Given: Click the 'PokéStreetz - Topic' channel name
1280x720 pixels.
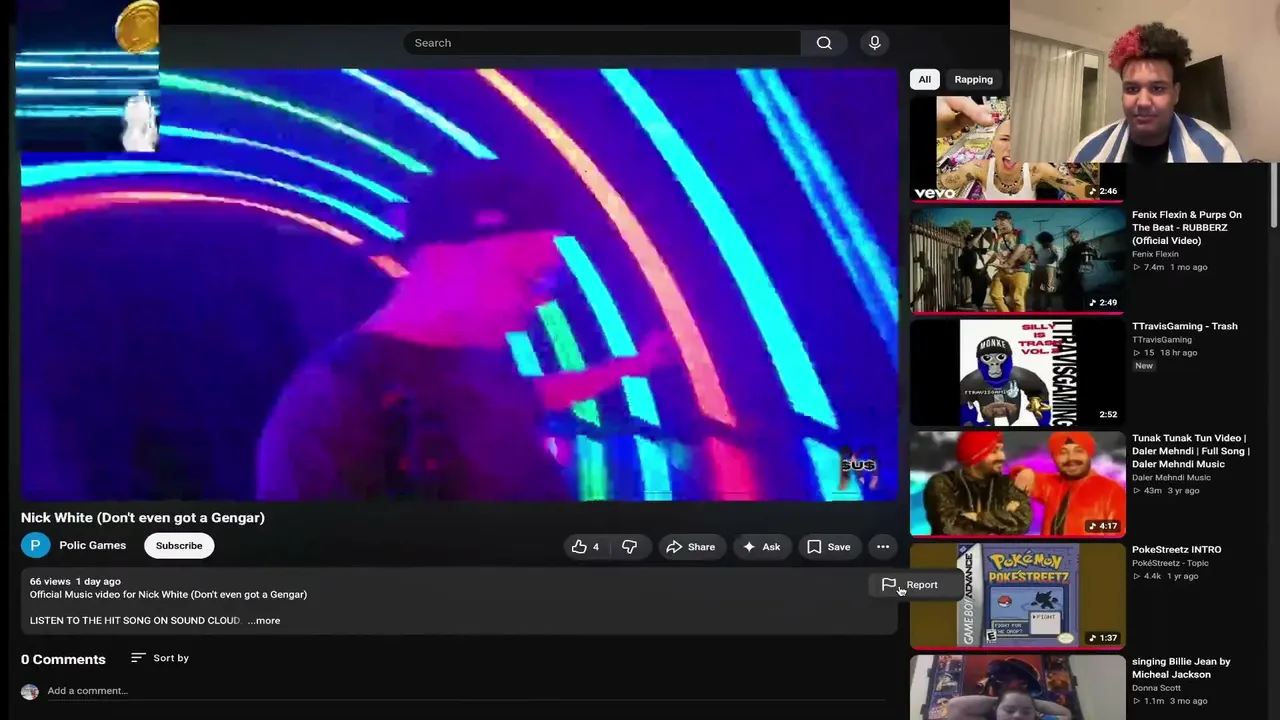Looking at the screenshot, I should pyautogui.click(x=1170, y=563).
